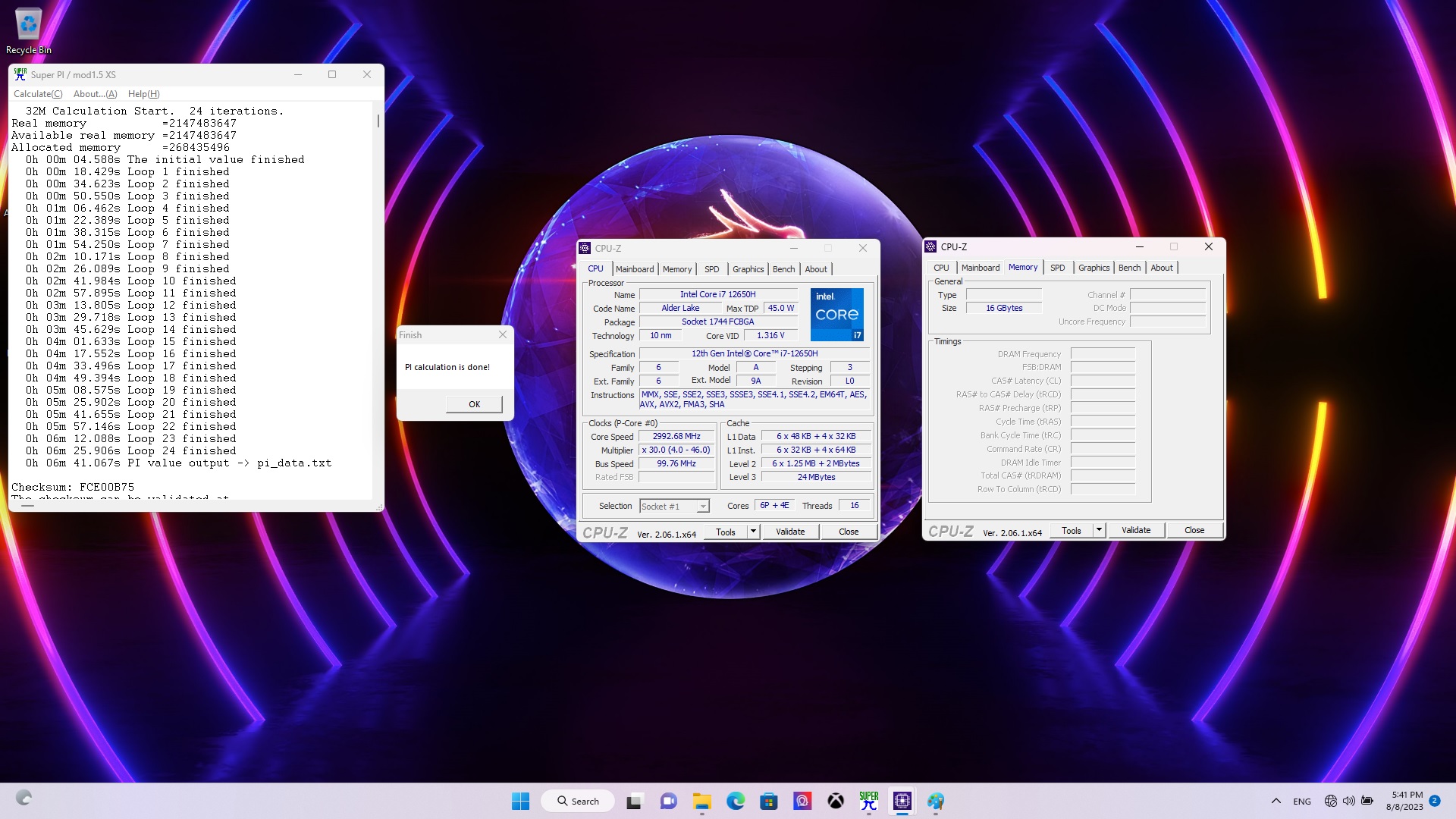Click Close button in the Memory window
The image size is (1456, 819).
[x=1194, y=530]
